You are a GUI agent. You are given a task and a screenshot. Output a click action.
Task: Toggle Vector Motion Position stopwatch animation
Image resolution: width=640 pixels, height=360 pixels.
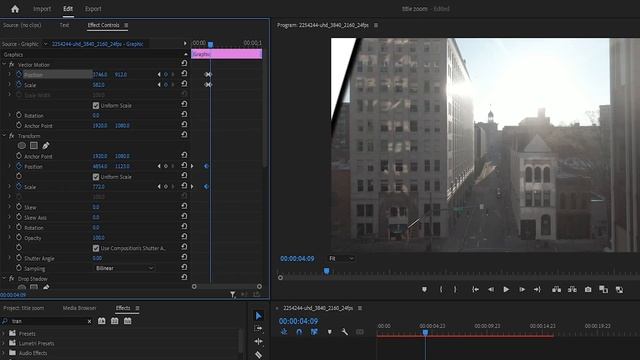(19, 74)
